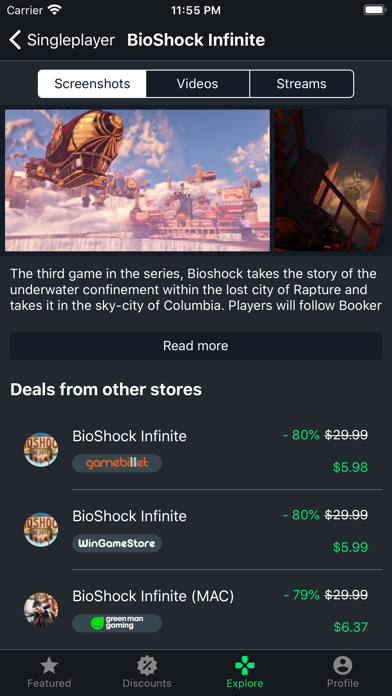Go back to Singleplayer
Screen dimensions: 392x696
pyautogui.click(x=71, y=40)
